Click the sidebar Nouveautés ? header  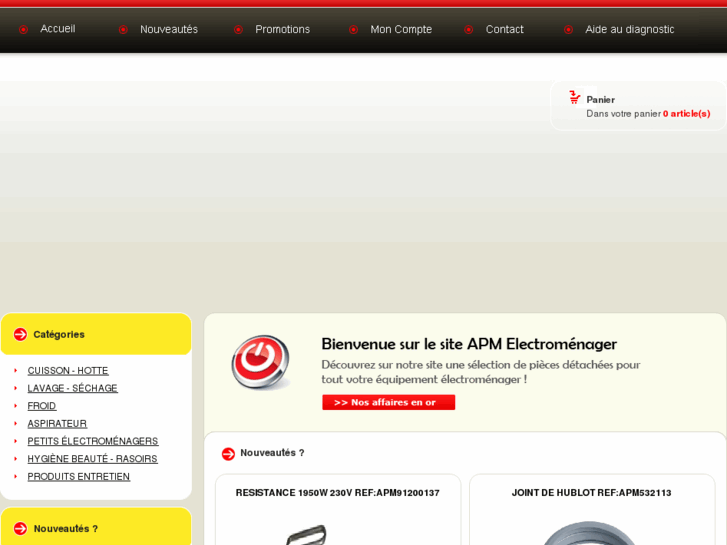(96, 526)
